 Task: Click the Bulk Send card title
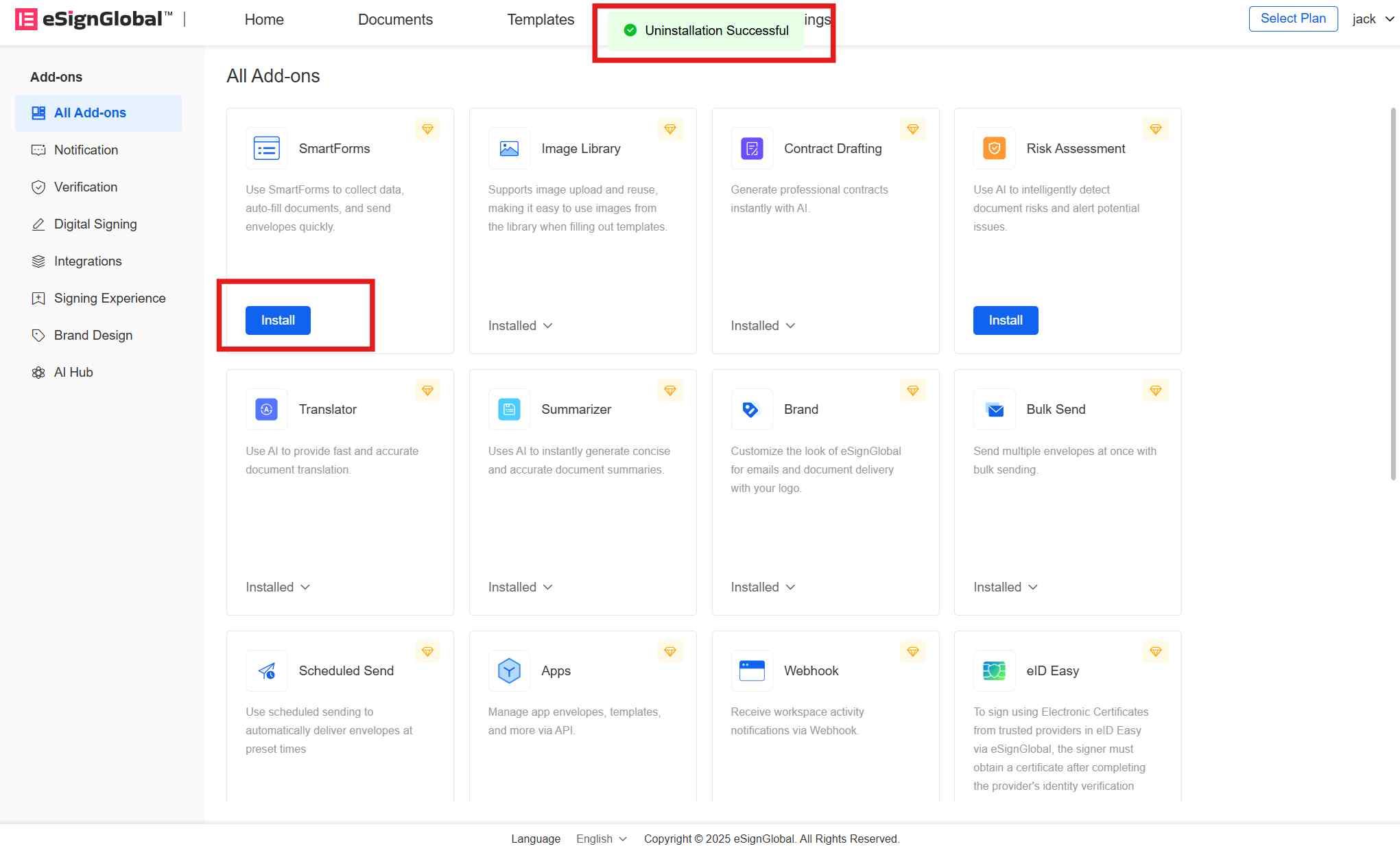pos(1056,410)
